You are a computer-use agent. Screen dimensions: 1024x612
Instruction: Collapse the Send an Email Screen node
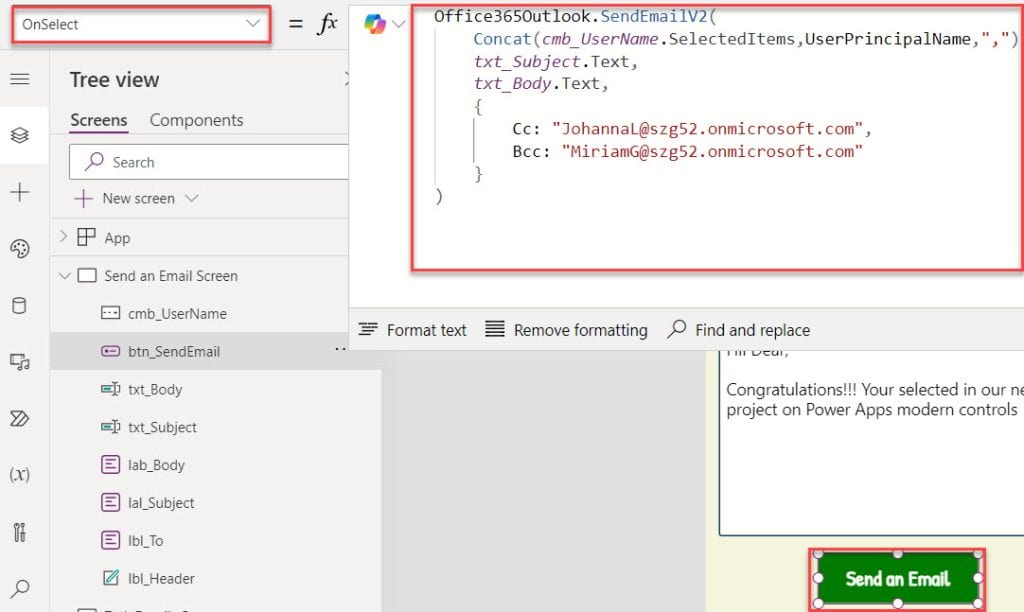pyautogui.click(x=64, y=276)
